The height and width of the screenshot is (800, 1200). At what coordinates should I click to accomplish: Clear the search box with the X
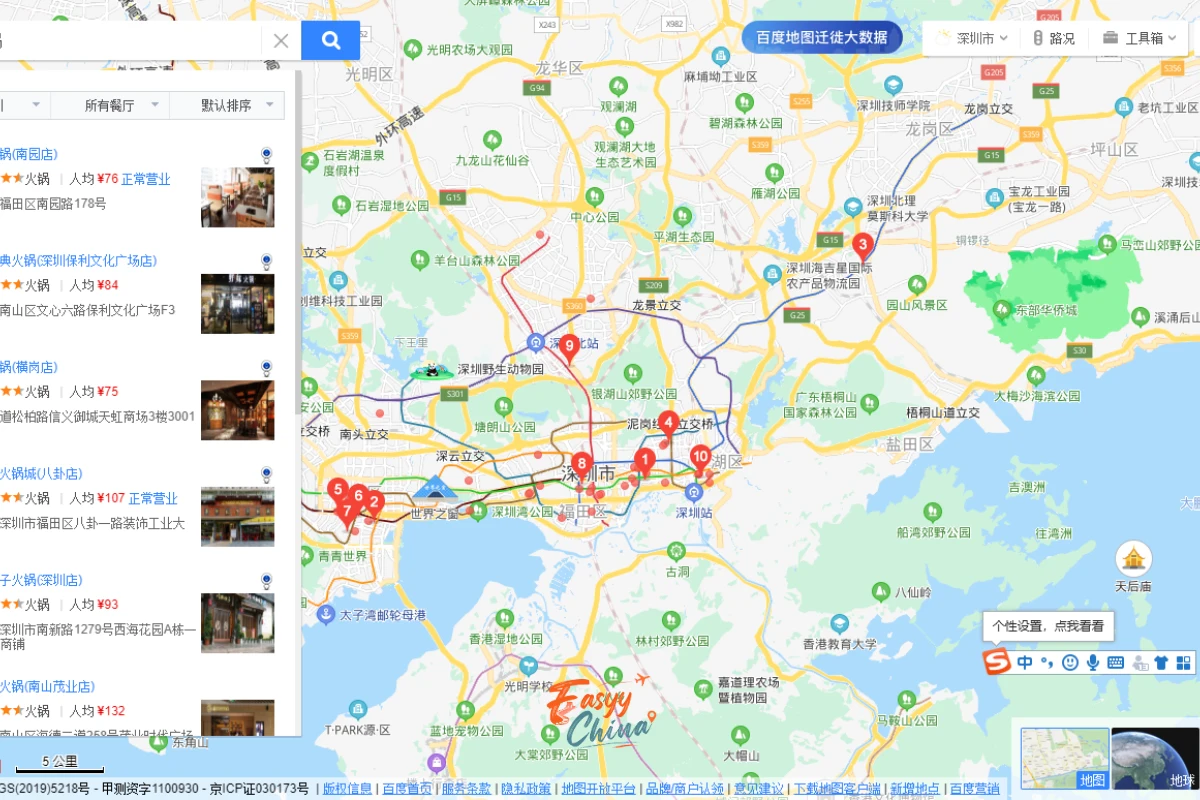(281, 41)
